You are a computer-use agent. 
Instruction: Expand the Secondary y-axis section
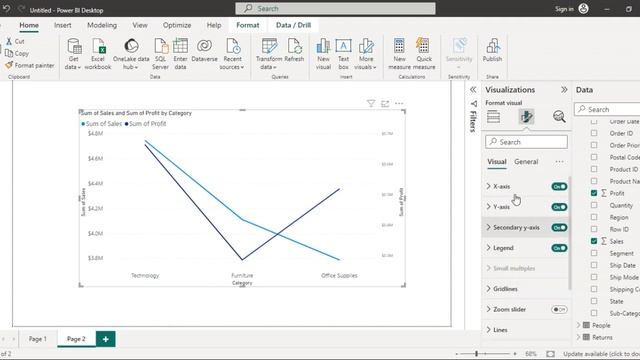489,227
